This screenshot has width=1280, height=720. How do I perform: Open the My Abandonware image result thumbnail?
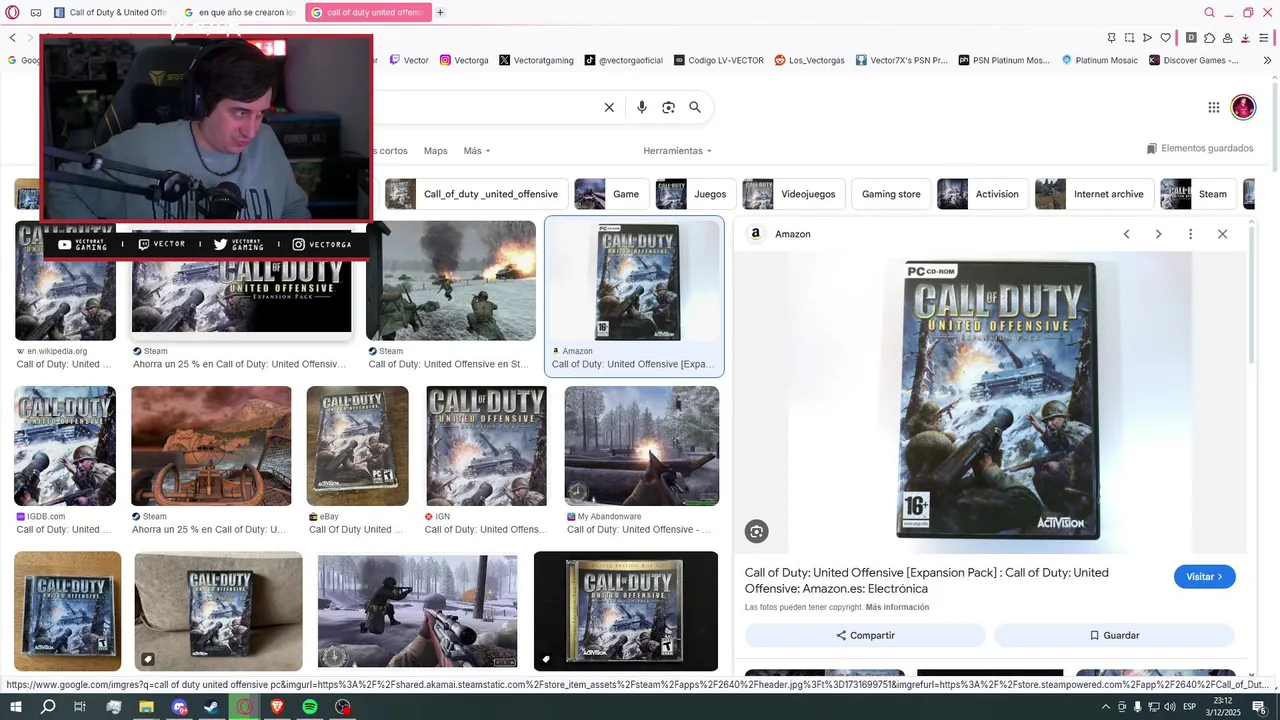pos(642,446)
